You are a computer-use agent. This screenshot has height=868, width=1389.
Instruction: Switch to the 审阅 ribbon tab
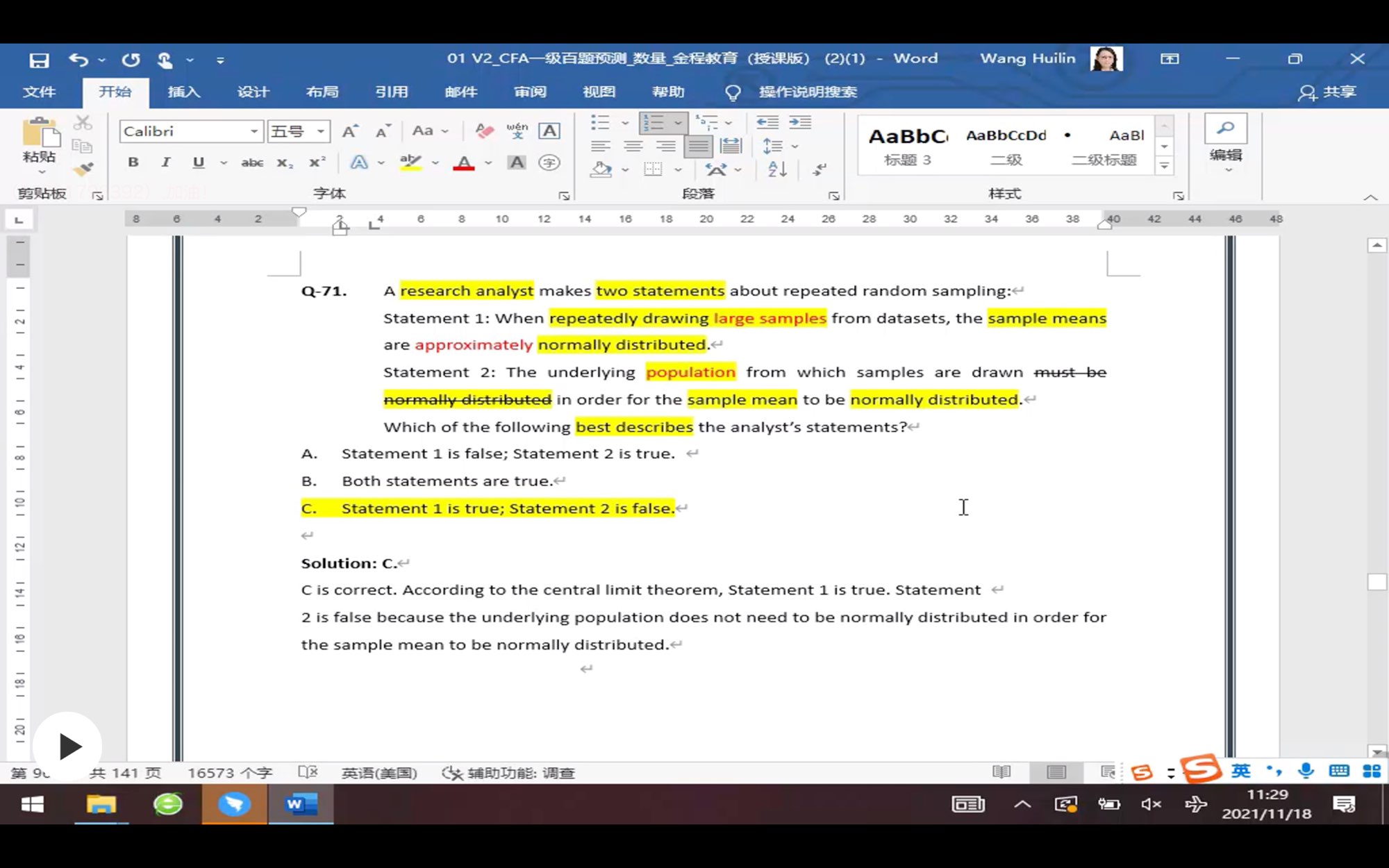pos(530,92)
